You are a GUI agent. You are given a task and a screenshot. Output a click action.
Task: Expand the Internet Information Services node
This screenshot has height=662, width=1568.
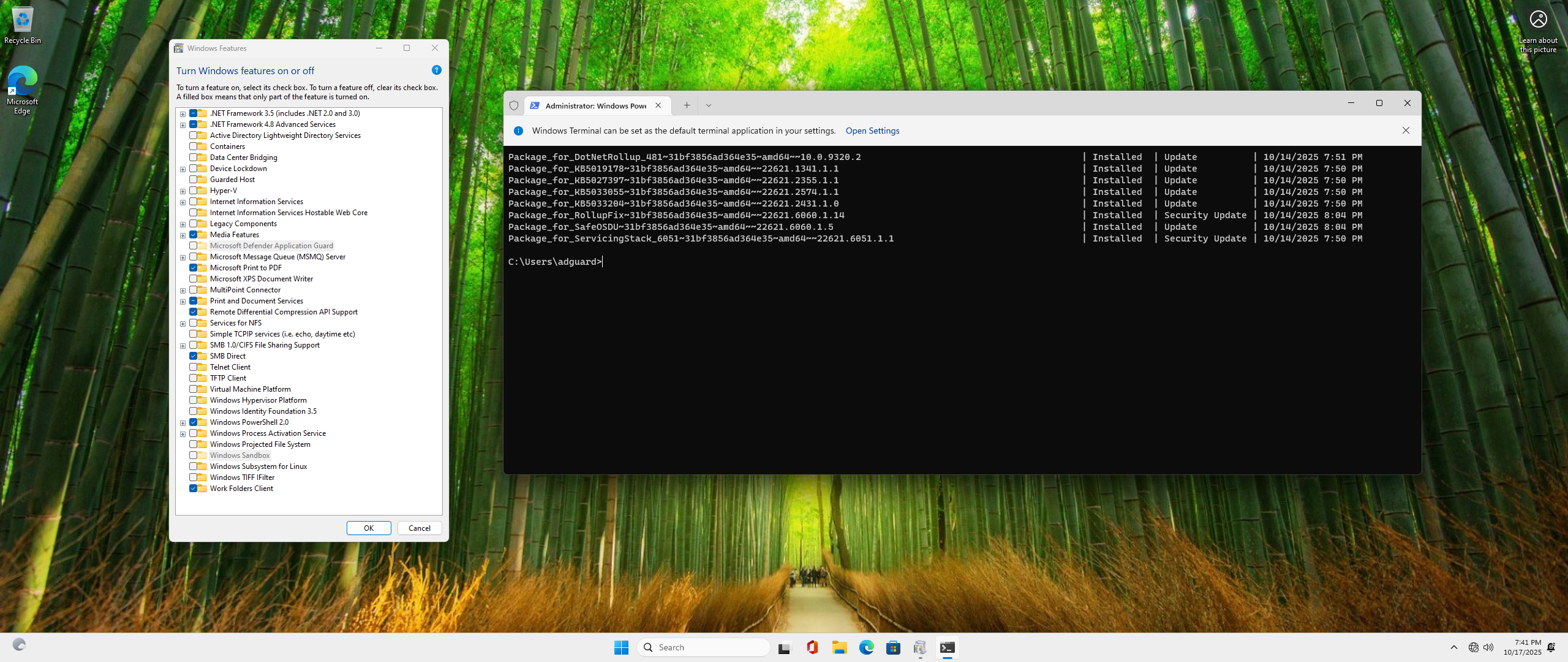[183, 202]
